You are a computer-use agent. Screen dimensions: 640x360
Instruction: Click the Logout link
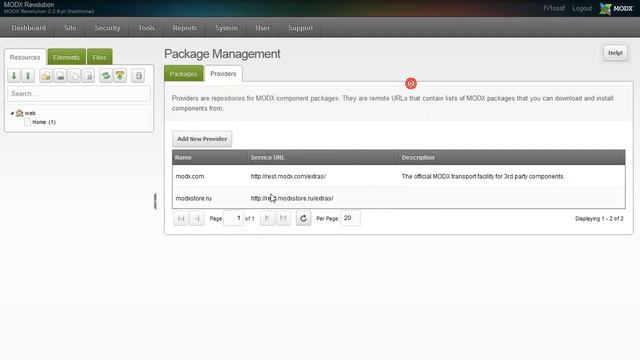point(582,8)
